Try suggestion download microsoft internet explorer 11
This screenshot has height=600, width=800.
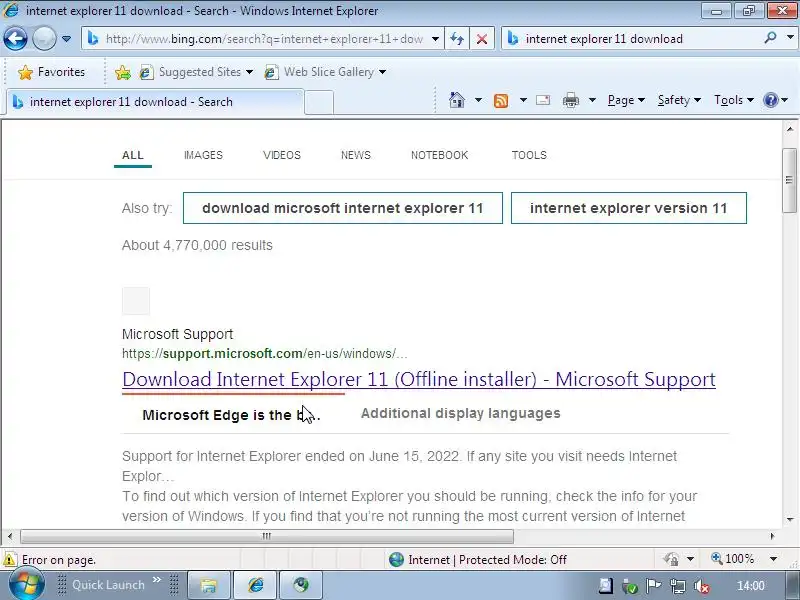tap(343, 208)
